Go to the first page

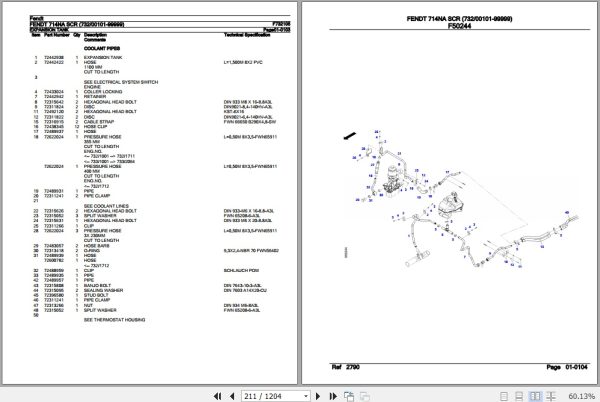[217, 396]
